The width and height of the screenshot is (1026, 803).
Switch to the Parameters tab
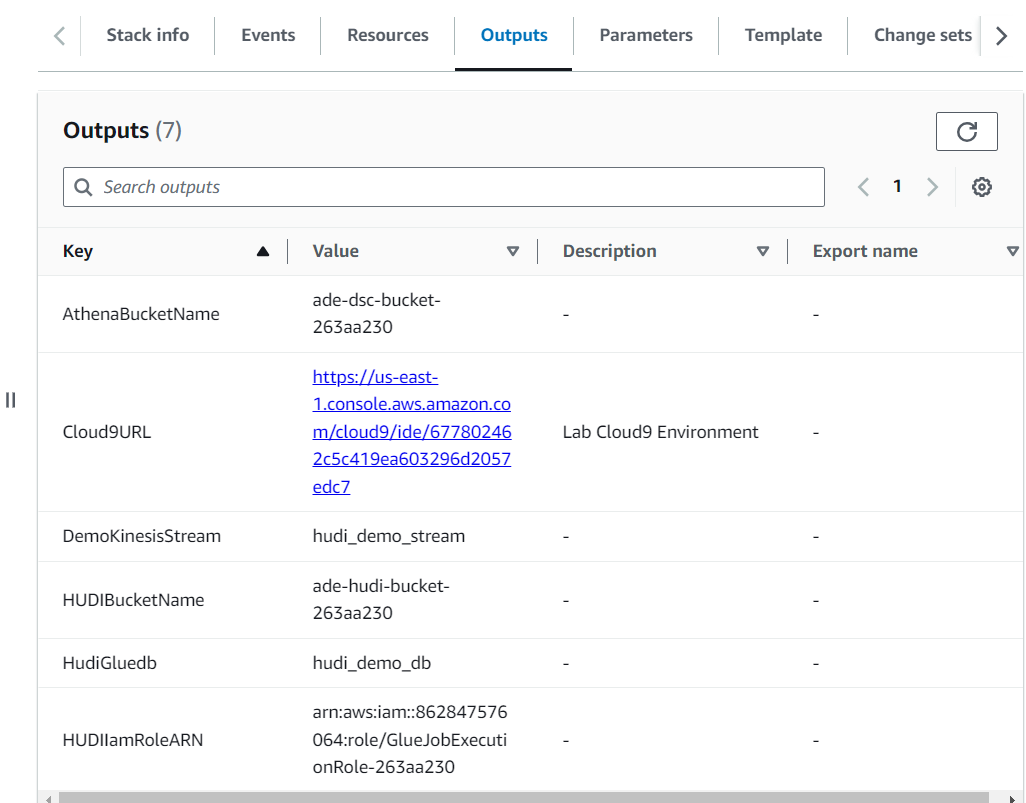click(645, 35)
